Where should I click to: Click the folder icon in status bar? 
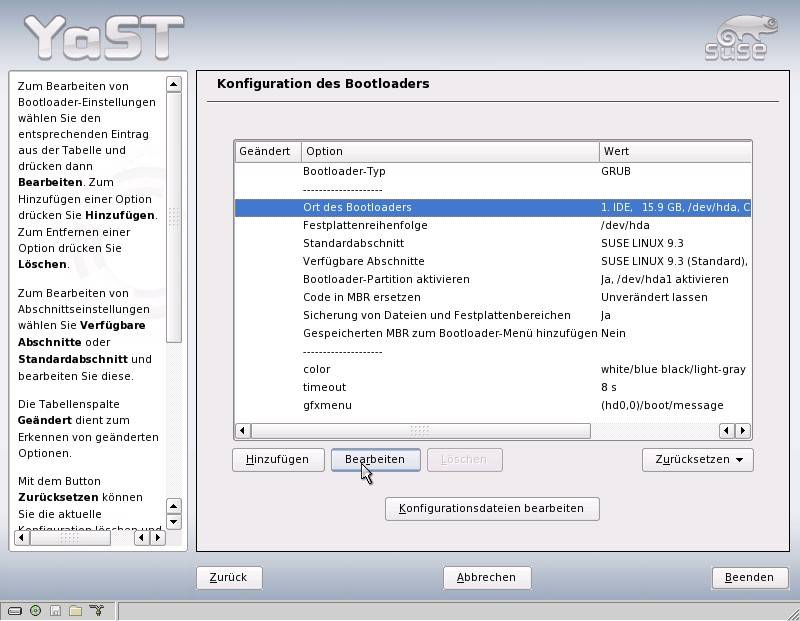click(75, 611)
